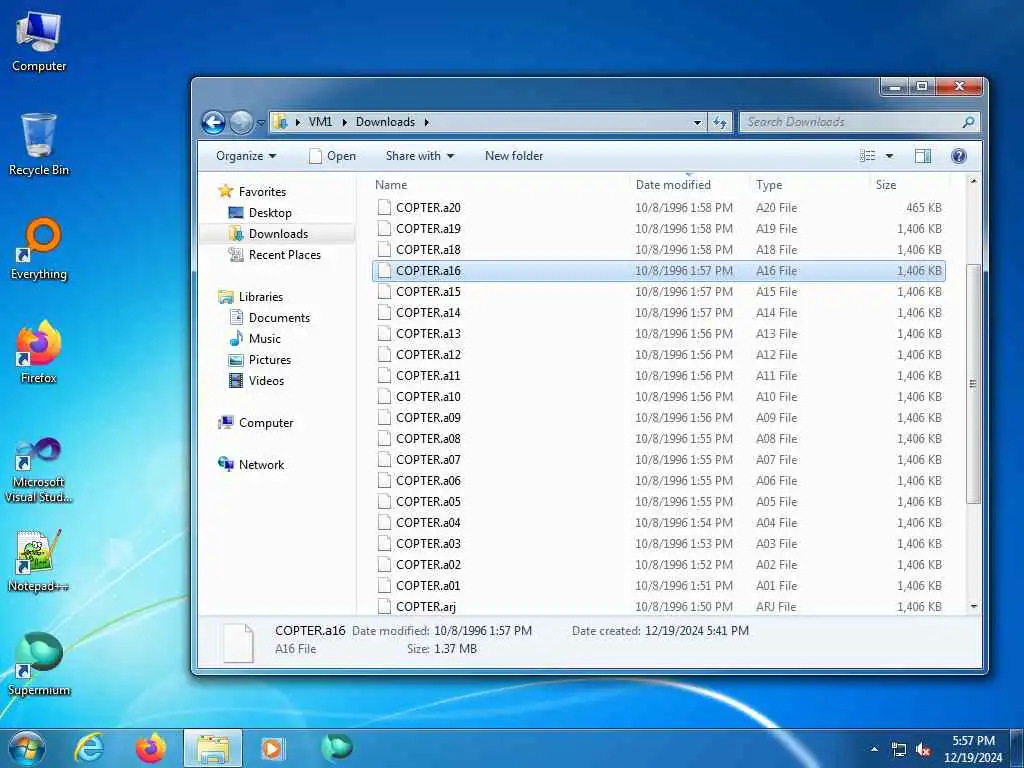Open the Notepad++ desktop shortcut
Screen dimensions: 1024x768
[39, 560]
